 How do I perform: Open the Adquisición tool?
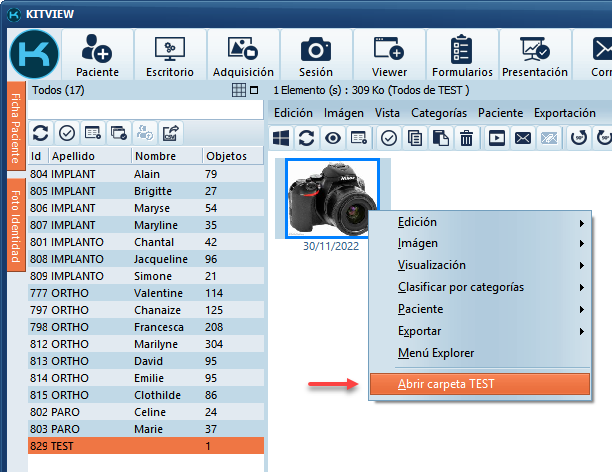coord(243,54)
